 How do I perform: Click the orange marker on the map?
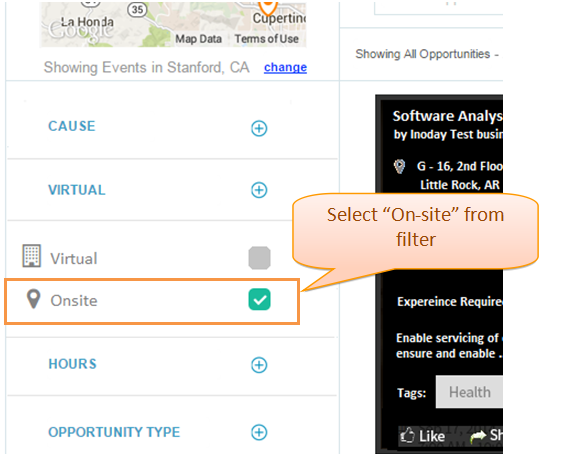(x=268, y=7)
